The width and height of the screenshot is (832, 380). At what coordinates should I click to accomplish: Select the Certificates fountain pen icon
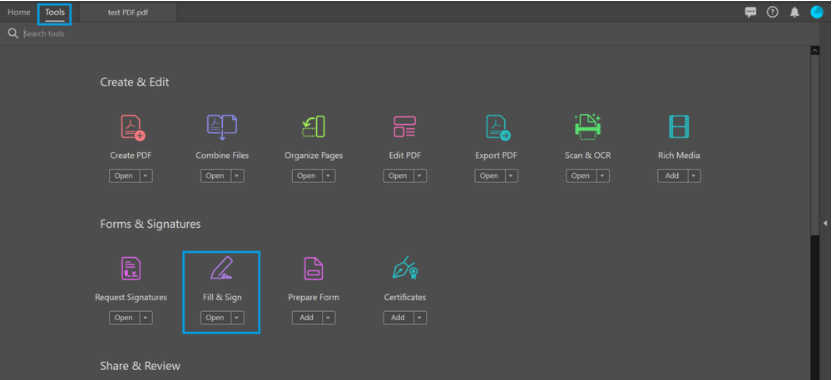click(405, 269)
